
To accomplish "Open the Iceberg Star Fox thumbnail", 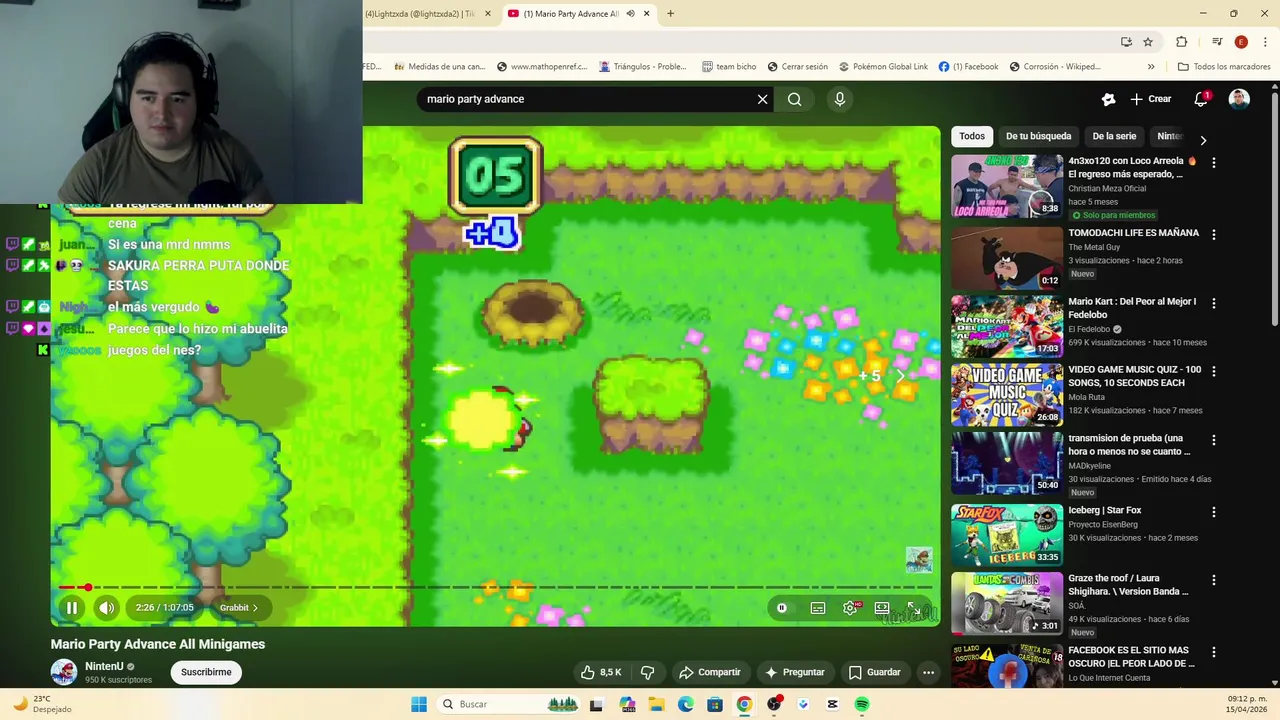I will pyautogui.click(x=1007, y=534).
